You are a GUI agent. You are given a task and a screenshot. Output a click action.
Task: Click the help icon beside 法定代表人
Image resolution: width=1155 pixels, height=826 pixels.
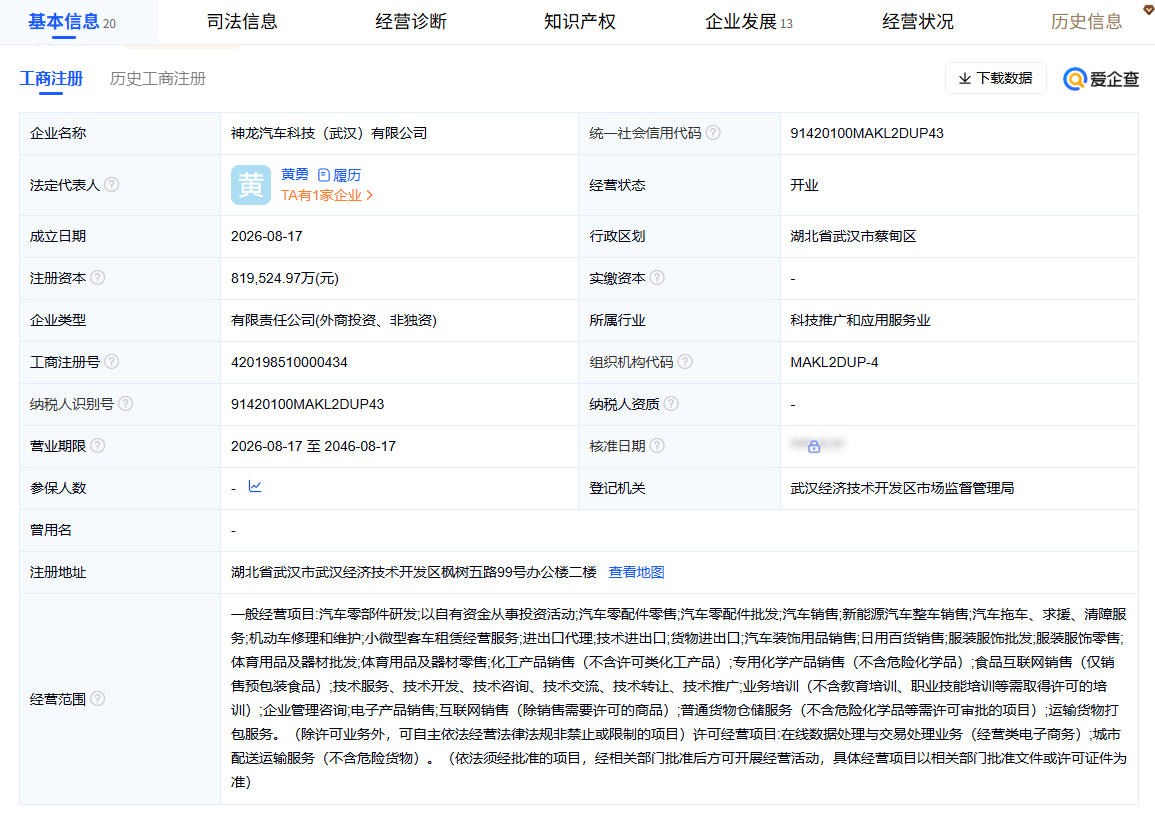tap(111, 184)
